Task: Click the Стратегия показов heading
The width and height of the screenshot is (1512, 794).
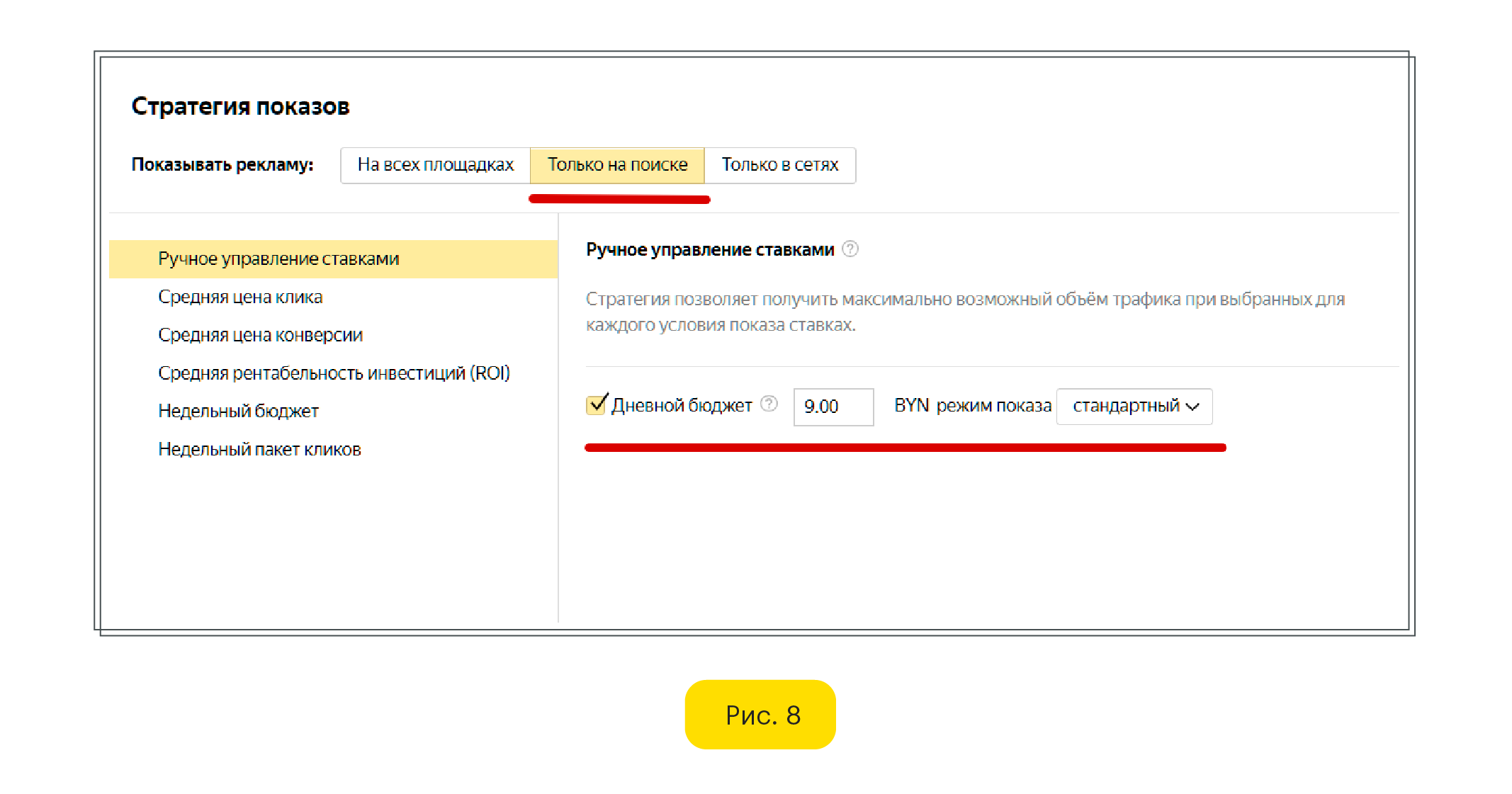Action: [240, 106]
